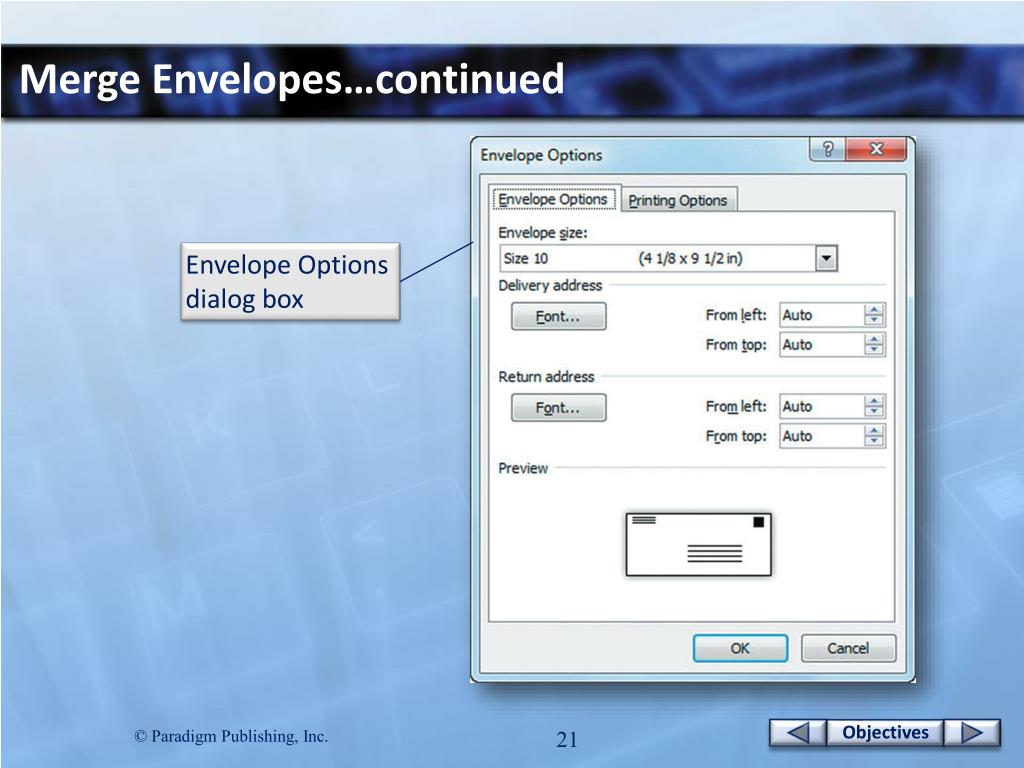Click the Merge Envelopes…continued slide title
The width and height of the screenshot is (1024, 768).
coord(292,79)
